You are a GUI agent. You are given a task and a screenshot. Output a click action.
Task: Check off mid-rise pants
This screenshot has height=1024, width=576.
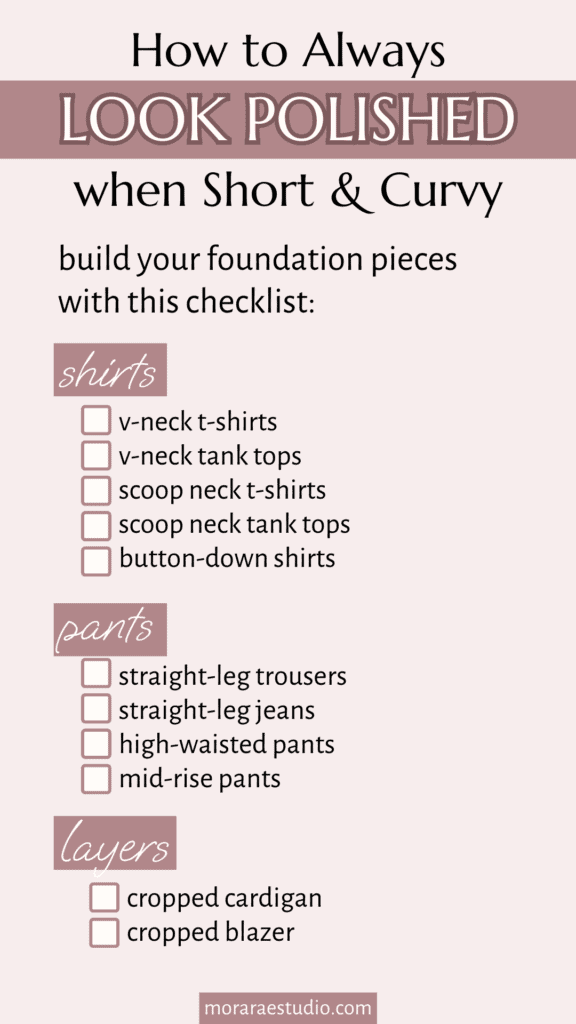(96, 778)
